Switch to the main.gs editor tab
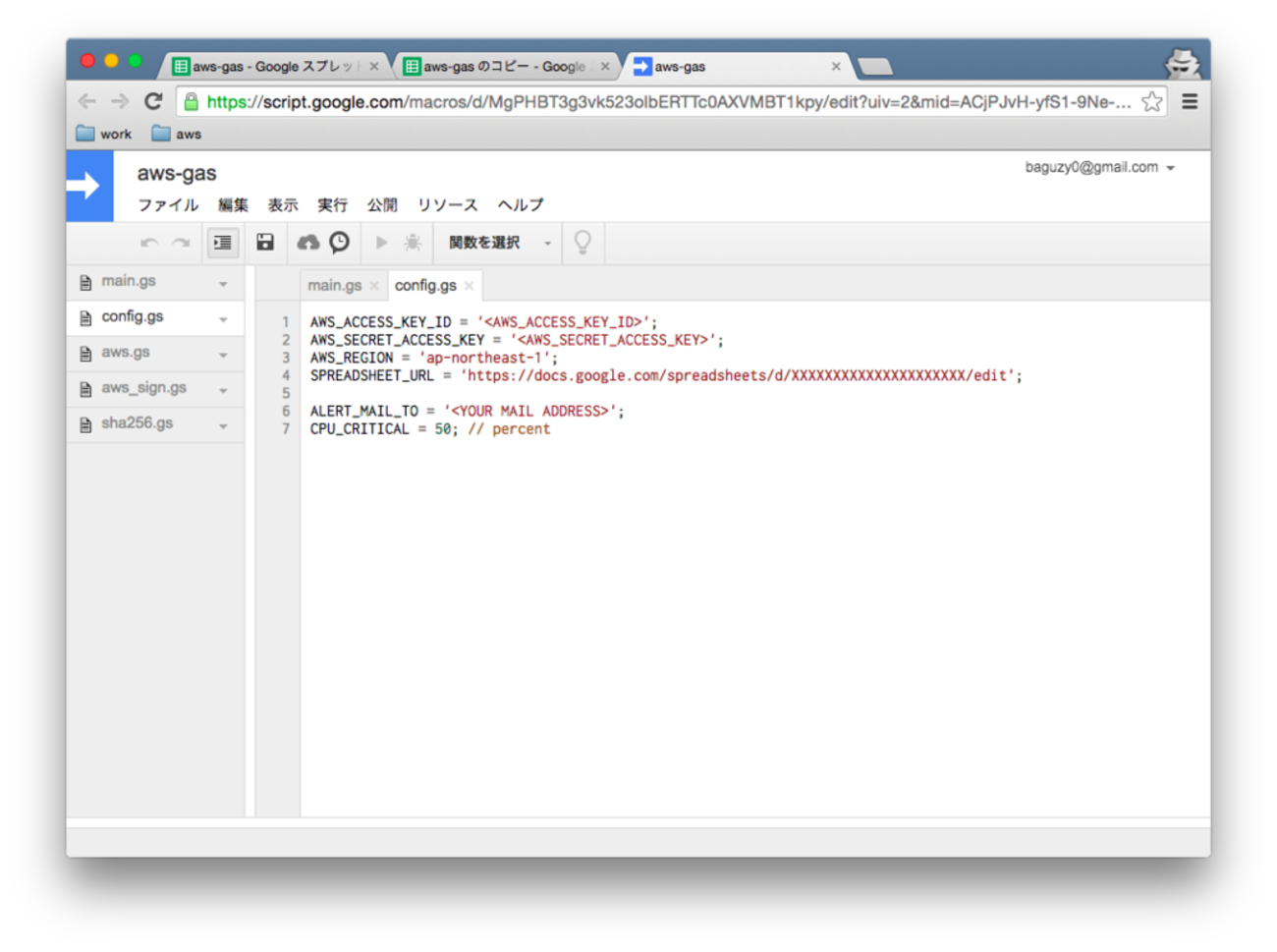Viewport: 1277px width, 952px height. (x=334, y=286)
